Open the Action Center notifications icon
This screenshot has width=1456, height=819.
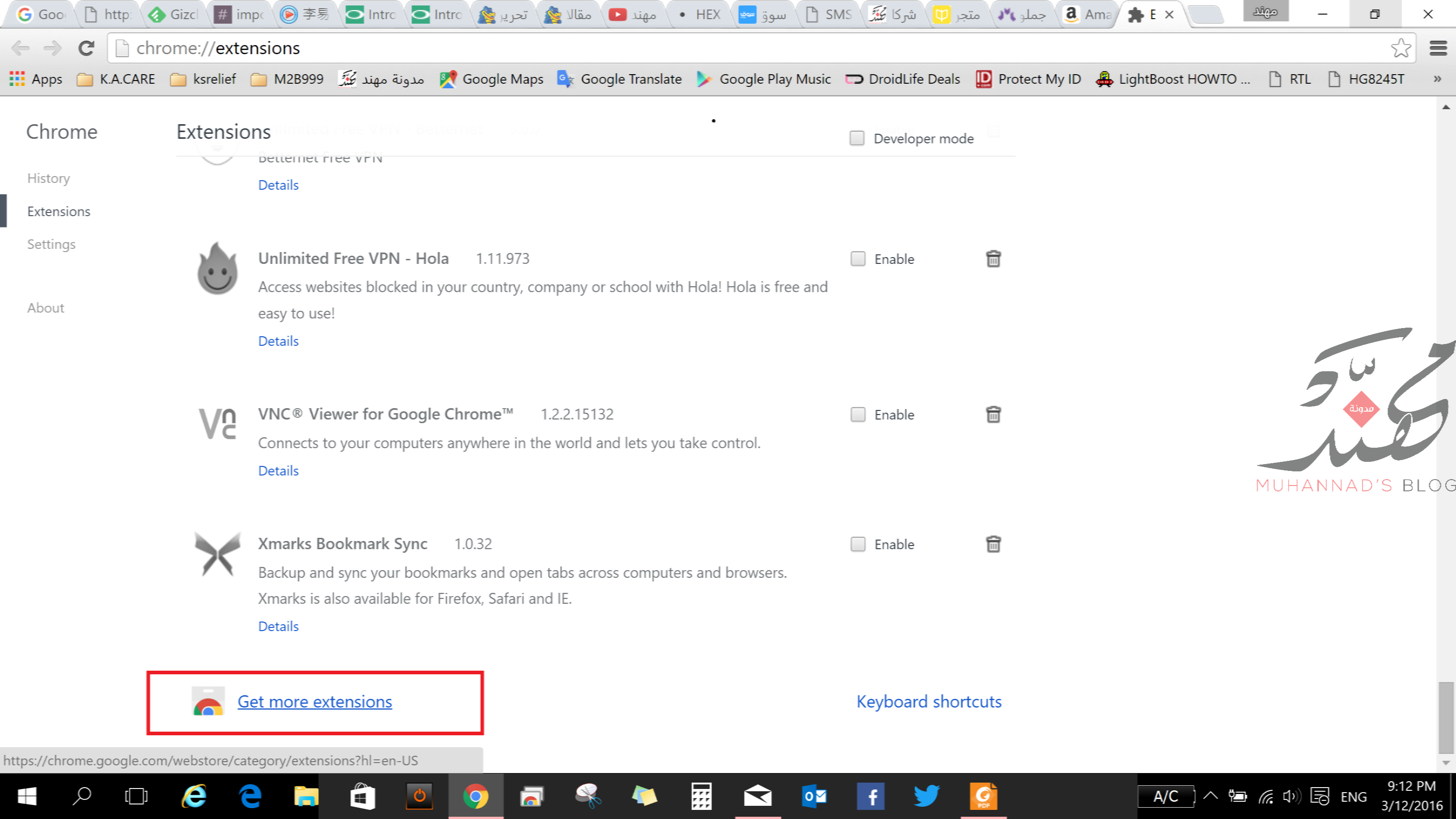(1320, 797)
